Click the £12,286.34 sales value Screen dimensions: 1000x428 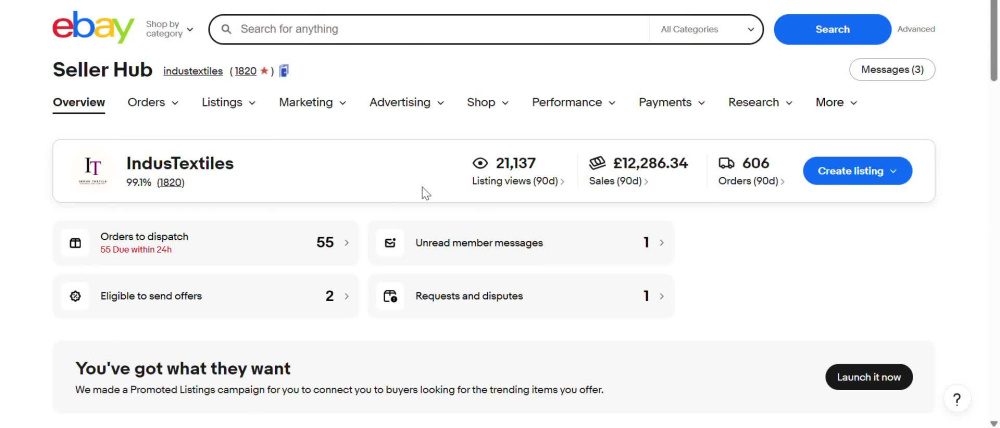(x=651, y=163)
